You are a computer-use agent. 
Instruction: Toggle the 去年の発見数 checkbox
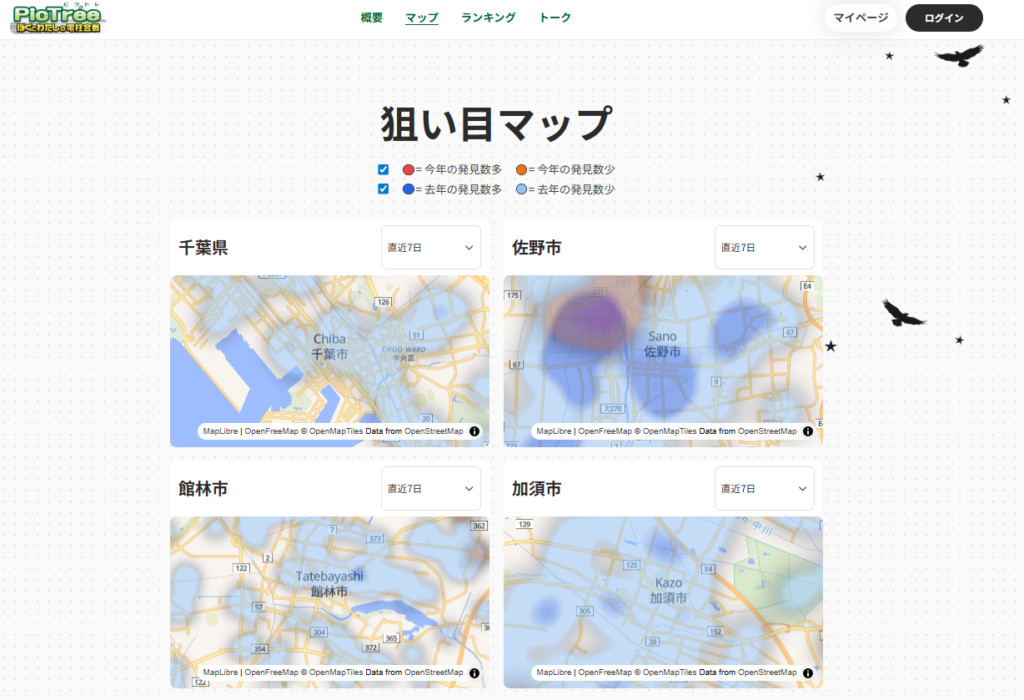(x=383, y=189)
